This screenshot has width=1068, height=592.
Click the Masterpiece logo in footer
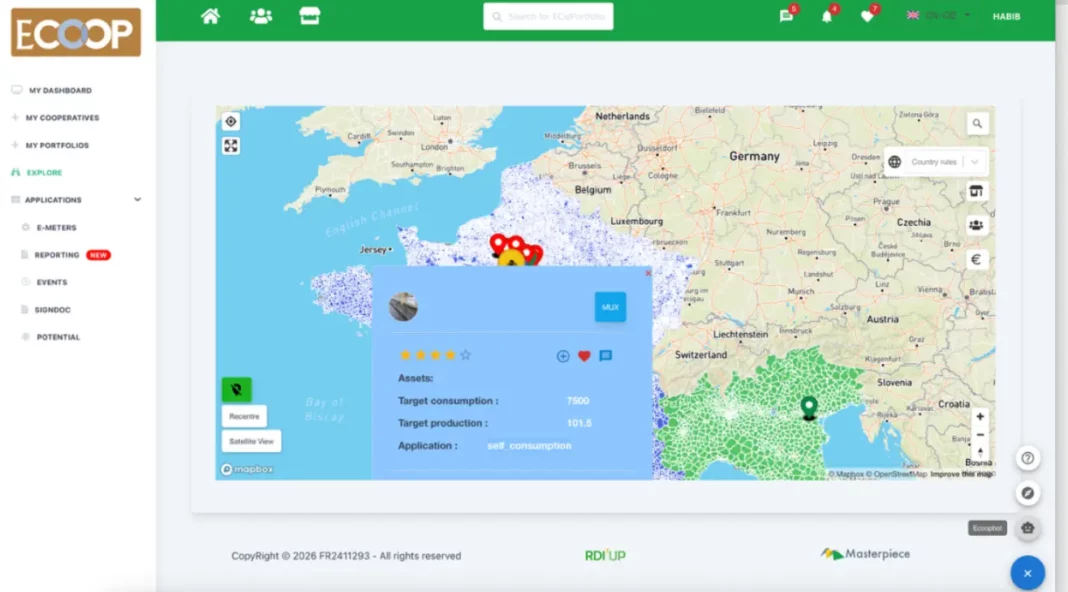pyautogui.click(x=865, y=554)
